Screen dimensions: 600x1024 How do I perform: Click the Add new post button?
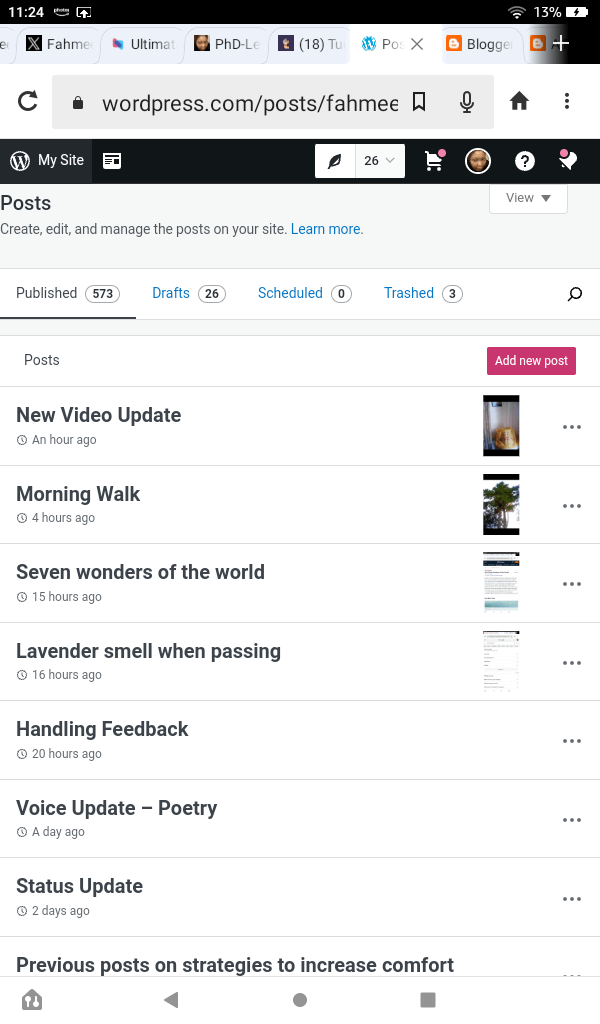531,361
